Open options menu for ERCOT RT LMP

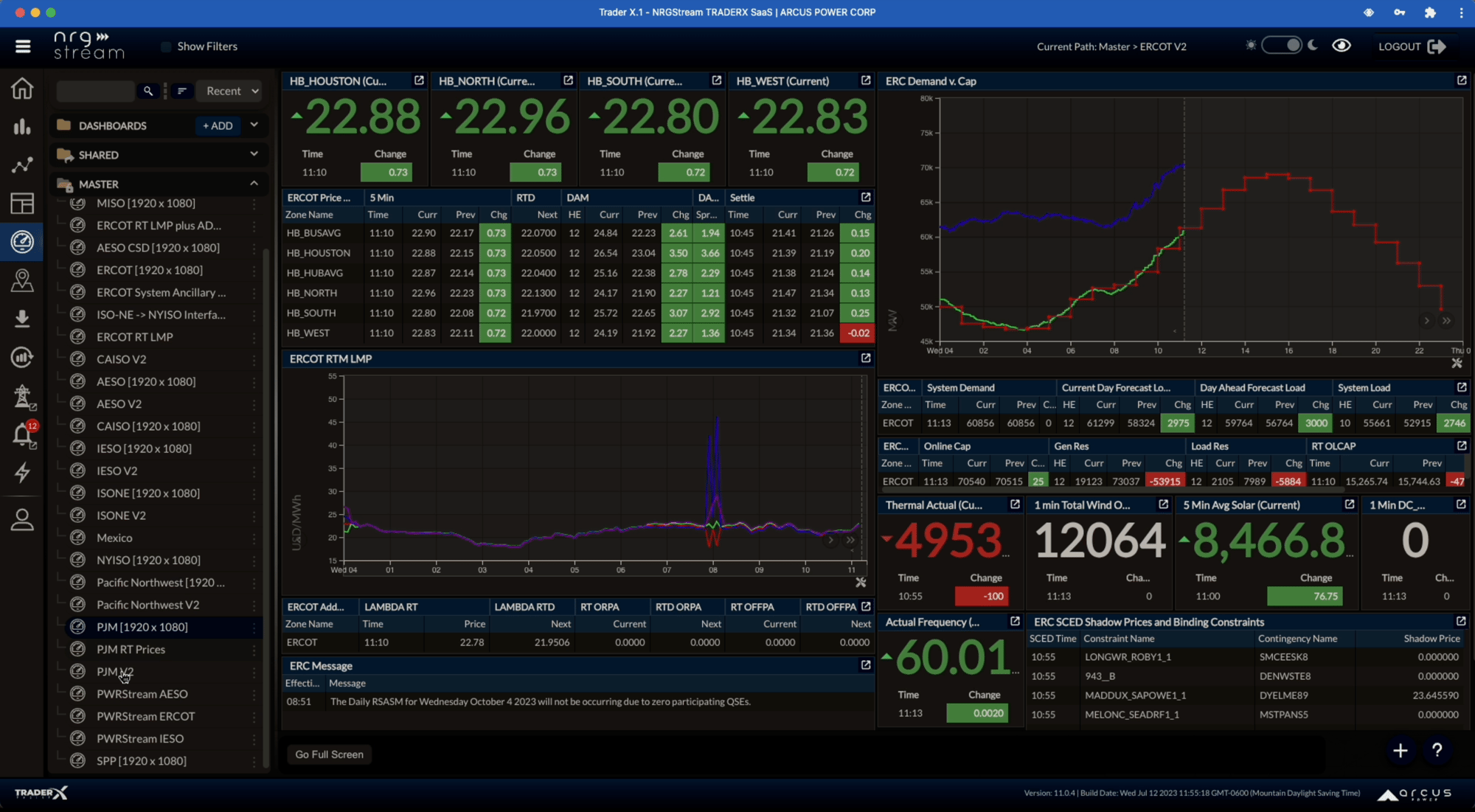click(254, 337)
